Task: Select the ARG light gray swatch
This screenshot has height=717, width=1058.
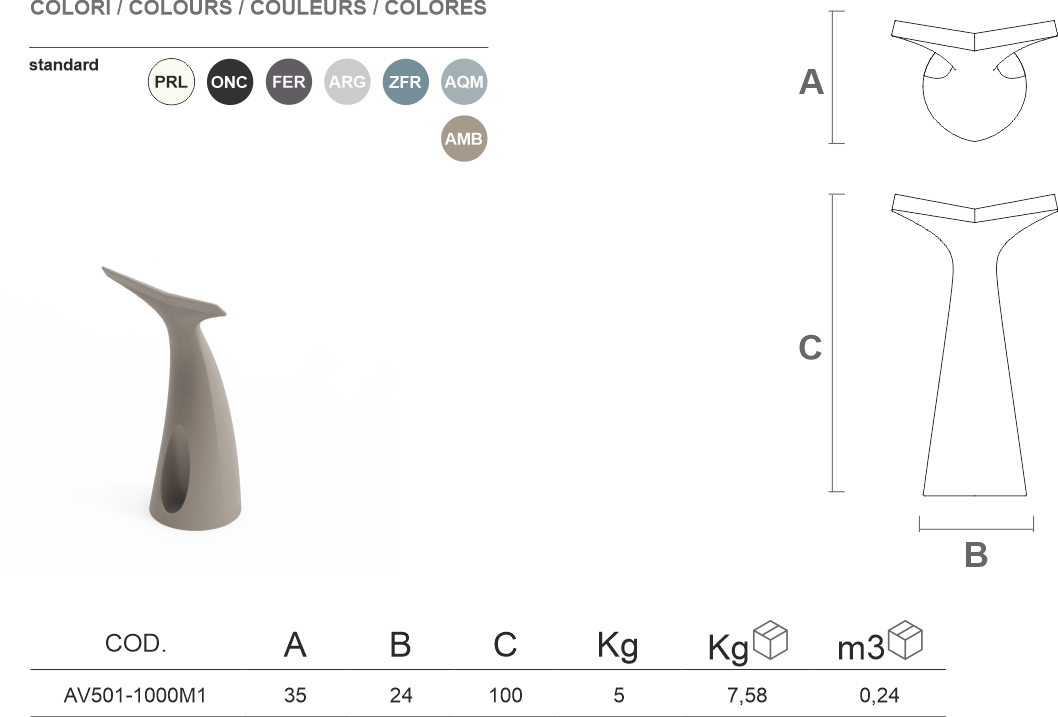Action: pyautogui.click(x=347, y=82)
